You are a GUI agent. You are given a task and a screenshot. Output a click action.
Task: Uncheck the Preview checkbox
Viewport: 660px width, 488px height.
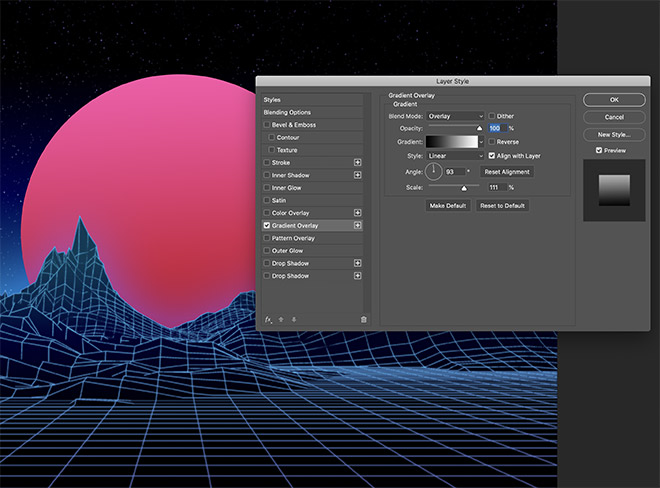[x=599, y=150]
